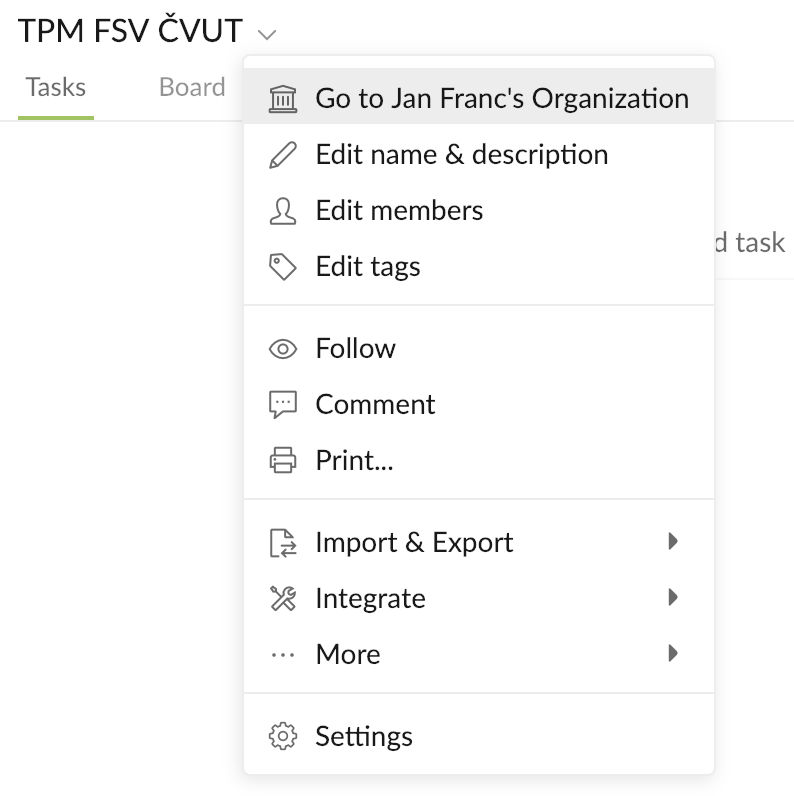794x796 pixels.
Task: Switch to the Board tab
Action: (x=192, y=87)
